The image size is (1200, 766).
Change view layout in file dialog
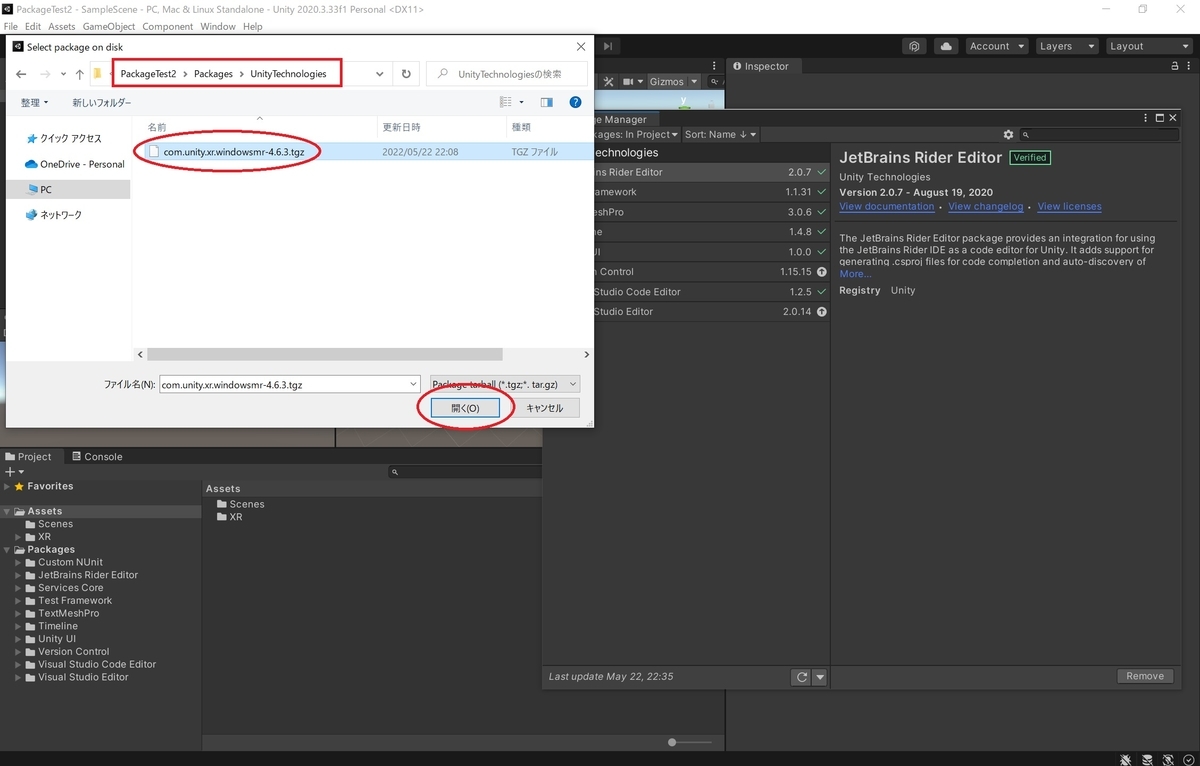(506, 102)
